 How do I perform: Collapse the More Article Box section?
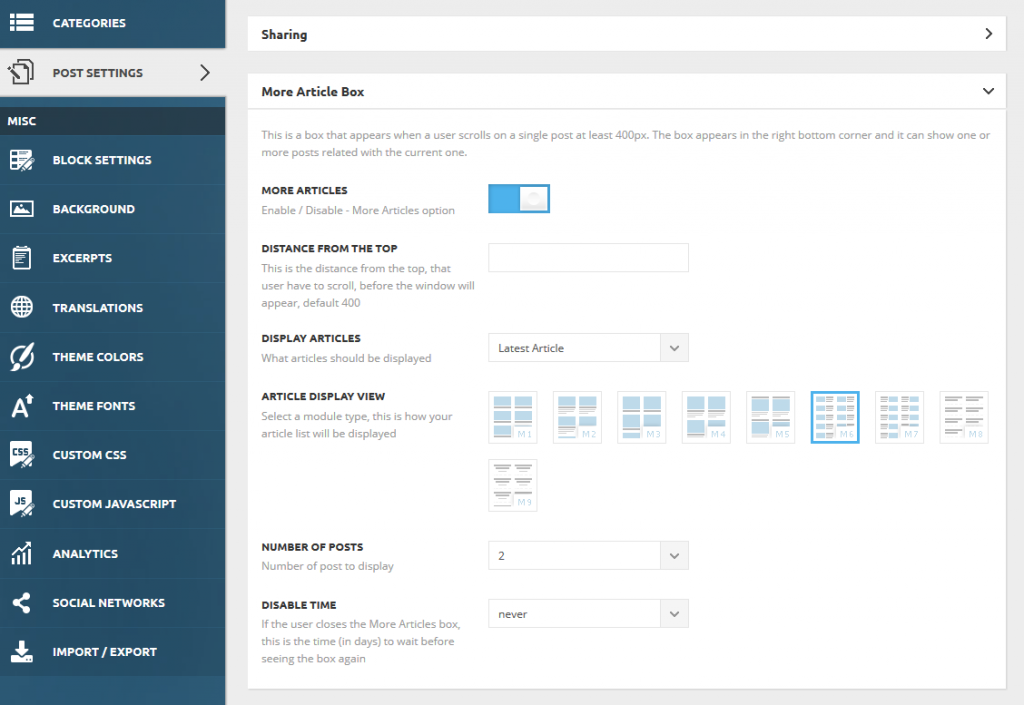(x=627, y=91)
